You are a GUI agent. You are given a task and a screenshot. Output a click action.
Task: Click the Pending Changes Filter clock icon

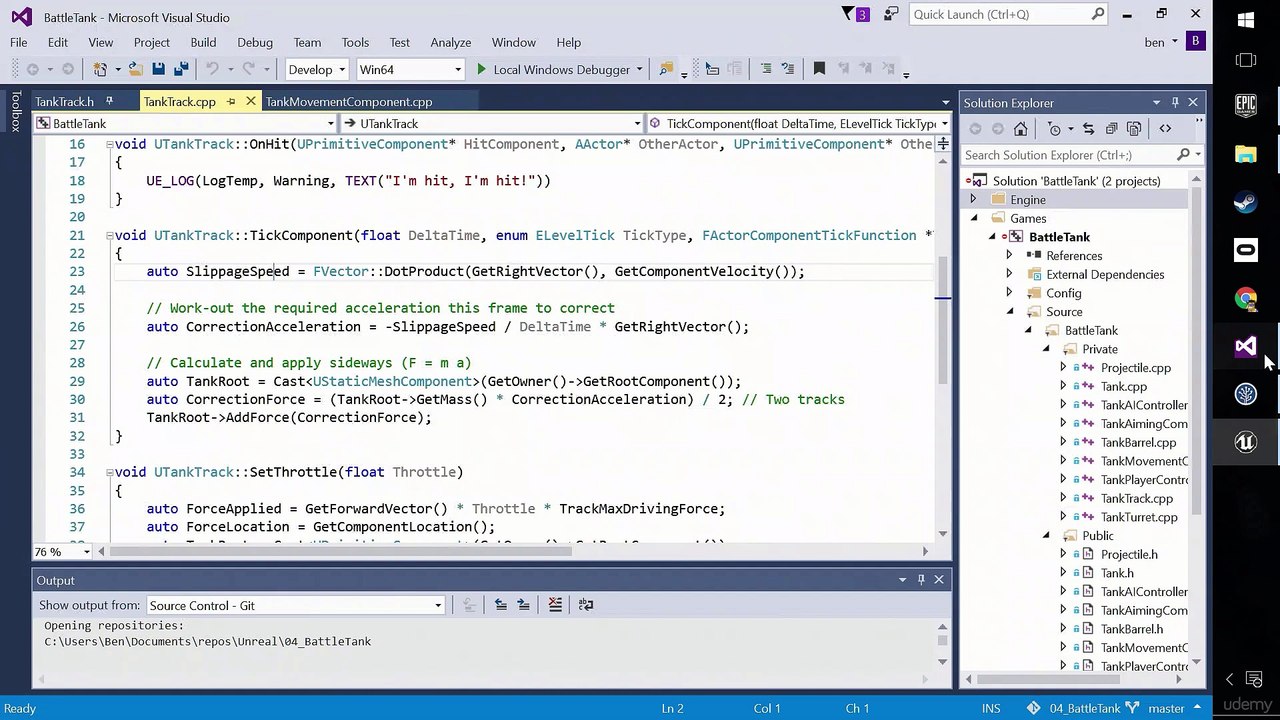coord(1054,129)
